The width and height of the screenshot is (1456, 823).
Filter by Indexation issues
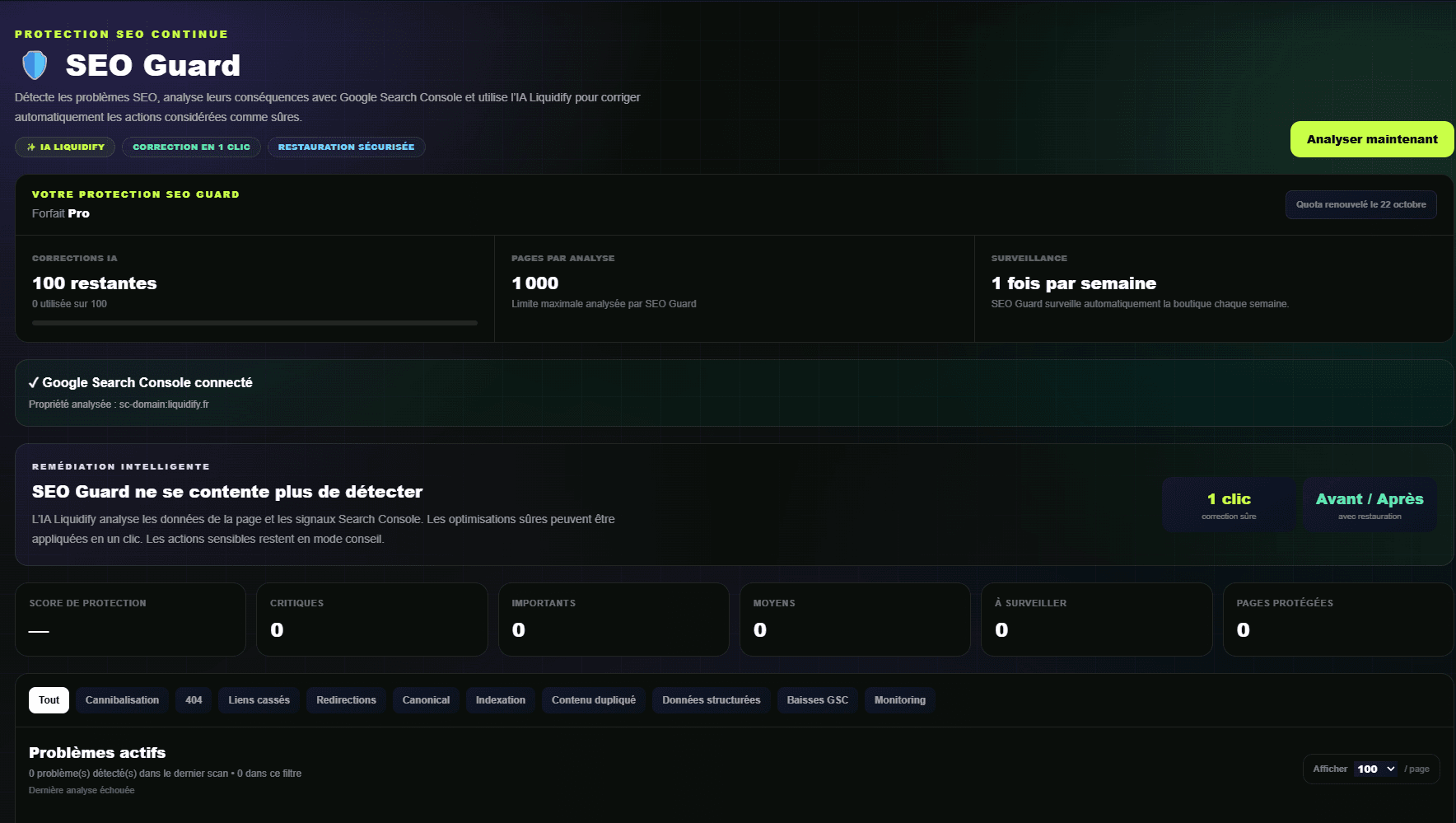tap(500, 700)
